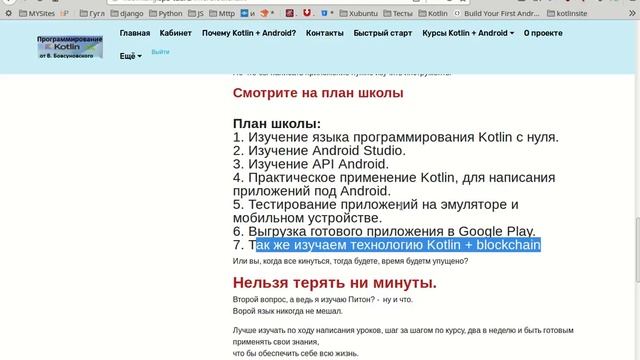
Task: Click sentence Ворой язык никогда не мешал.
Action: tap(288, 311)
